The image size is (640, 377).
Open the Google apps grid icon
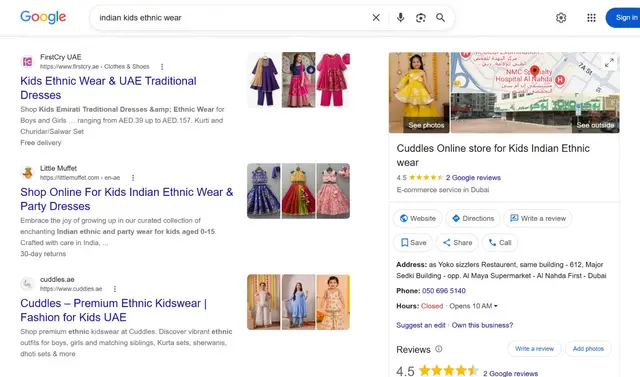coord(591,18)
